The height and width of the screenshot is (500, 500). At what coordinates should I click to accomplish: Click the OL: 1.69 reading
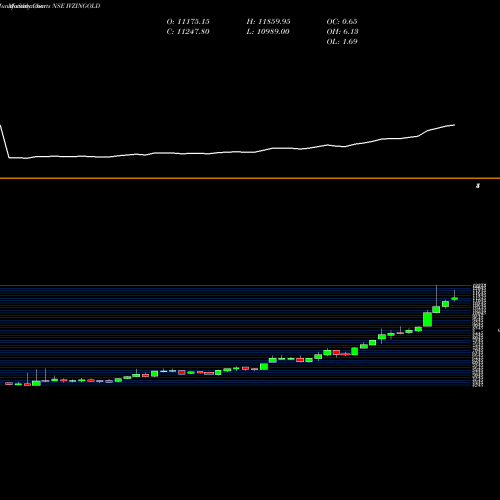(x=342, y=42)
